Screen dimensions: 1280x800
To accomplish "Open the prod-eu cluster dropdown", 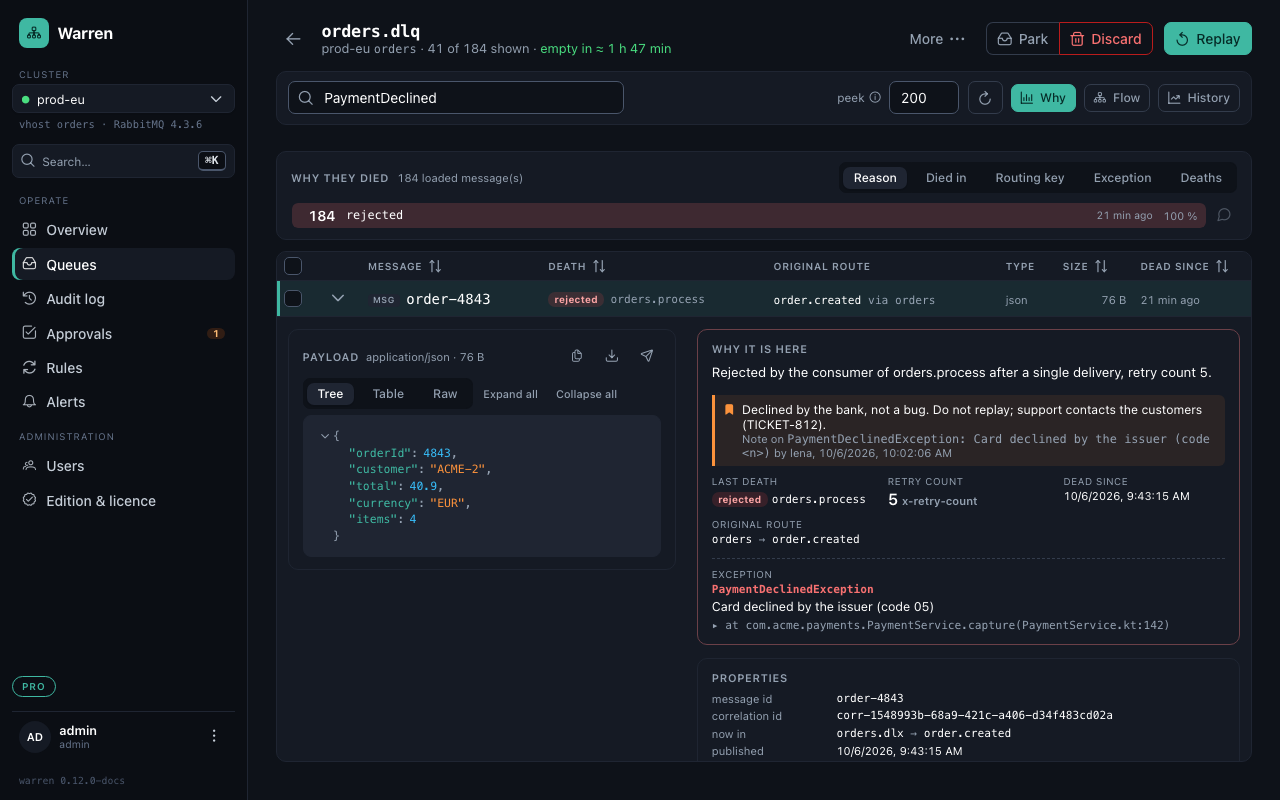I will click(123, 99).
